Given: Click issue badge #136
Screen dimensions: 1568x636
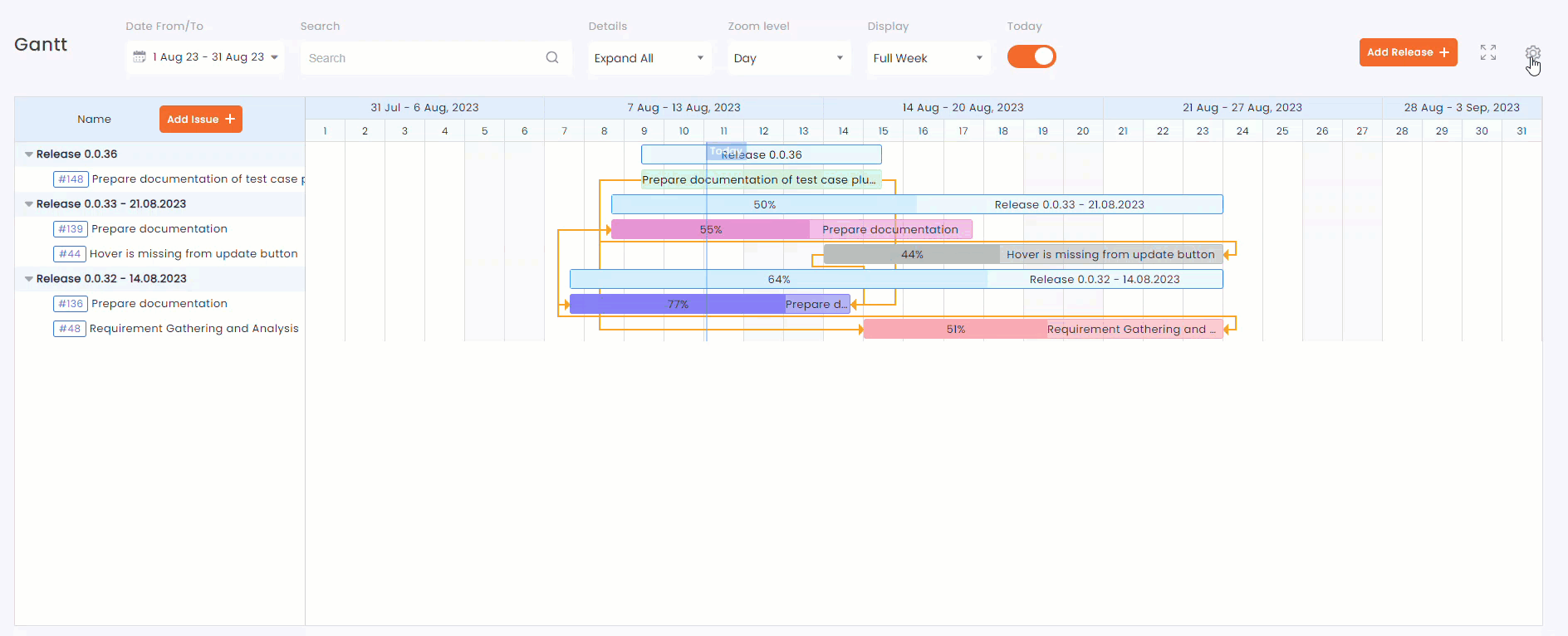Looking at the screenshot, I should coord(71,304).
